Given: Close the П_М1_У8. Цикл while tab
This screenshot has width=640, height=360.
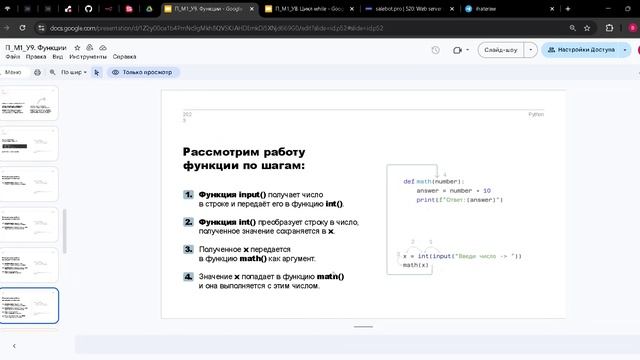Looking at the screenshot, I should [x=352, y=9].
